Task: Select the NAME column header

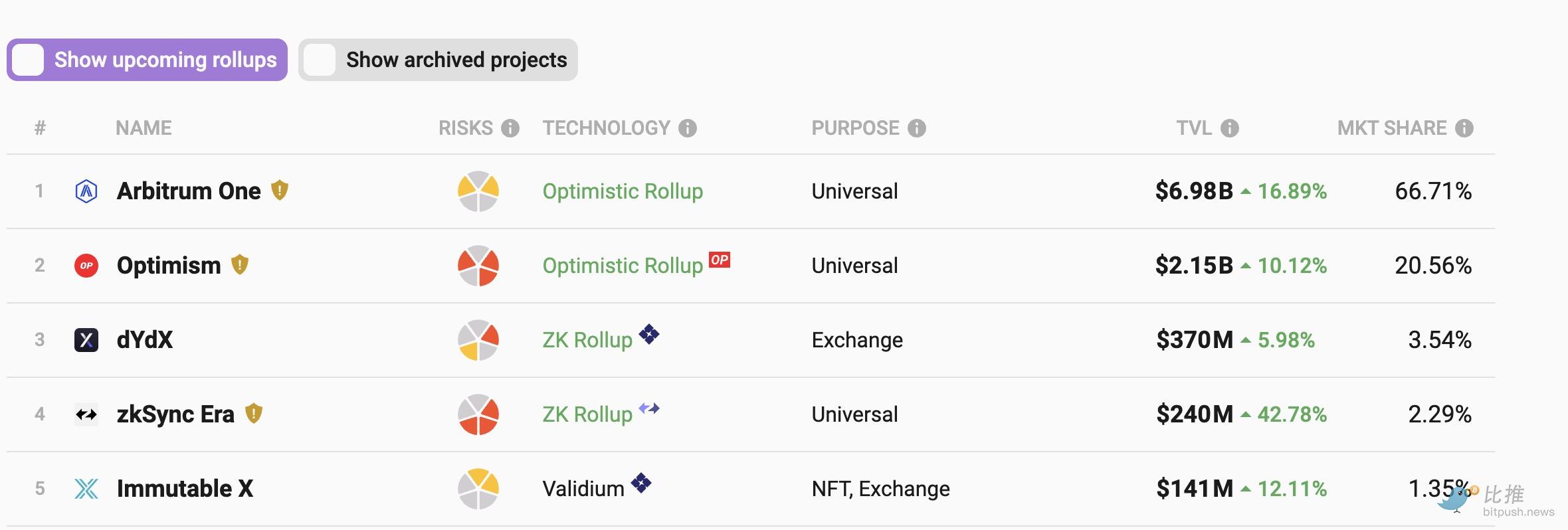Action: (144, 128)
